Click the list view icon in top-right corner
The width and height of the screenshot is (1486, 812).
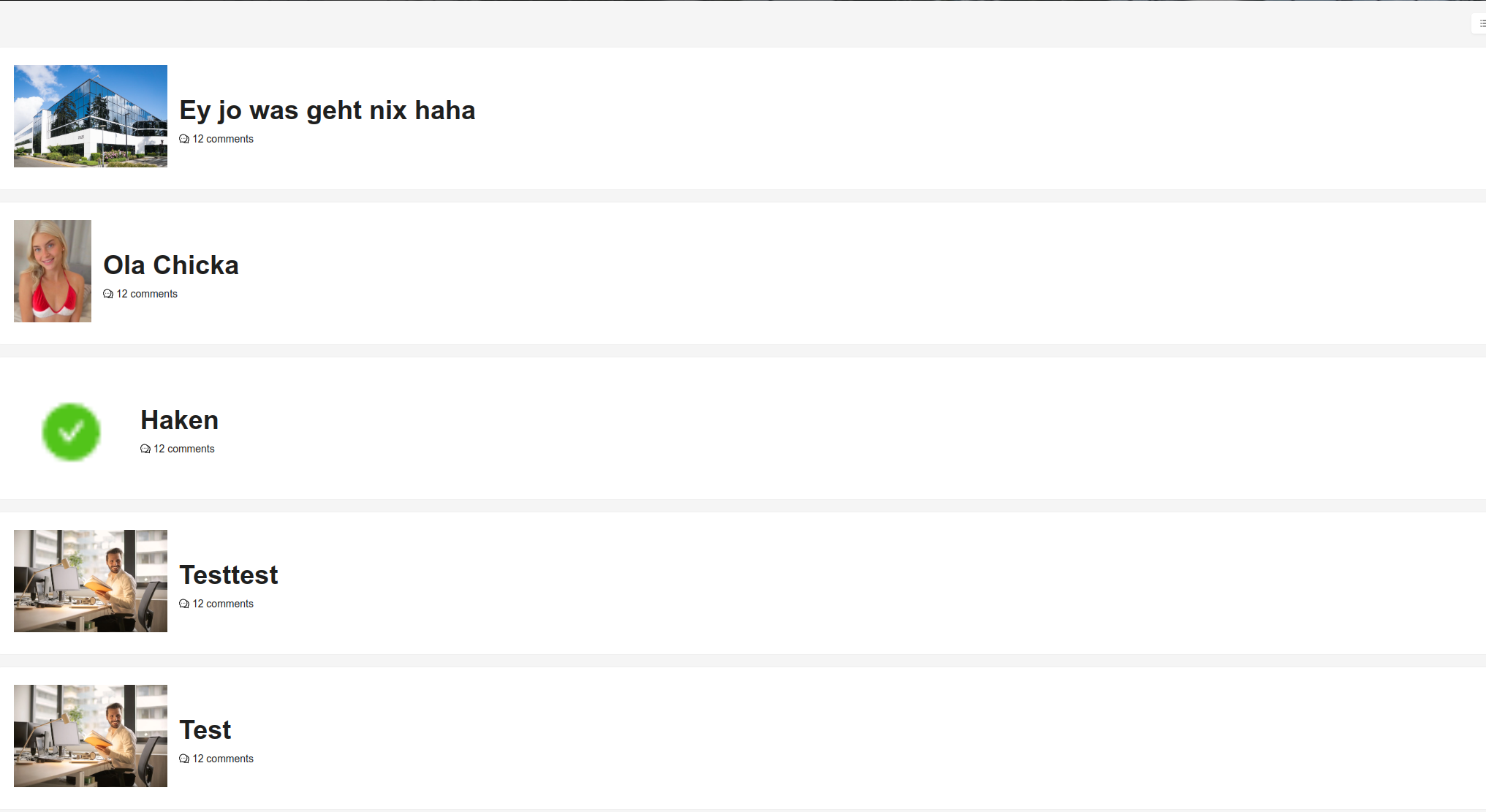pyautogui.click(x=1481, y=23)
